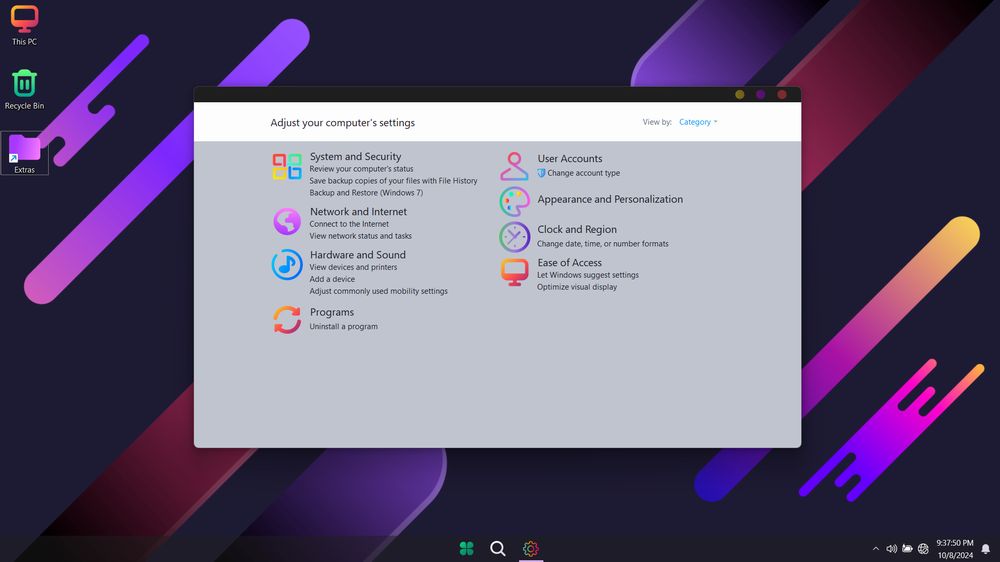Open Hardware and Sound heading link
Viewport: 1000px width, 562px height.
[x=357, y=255]
